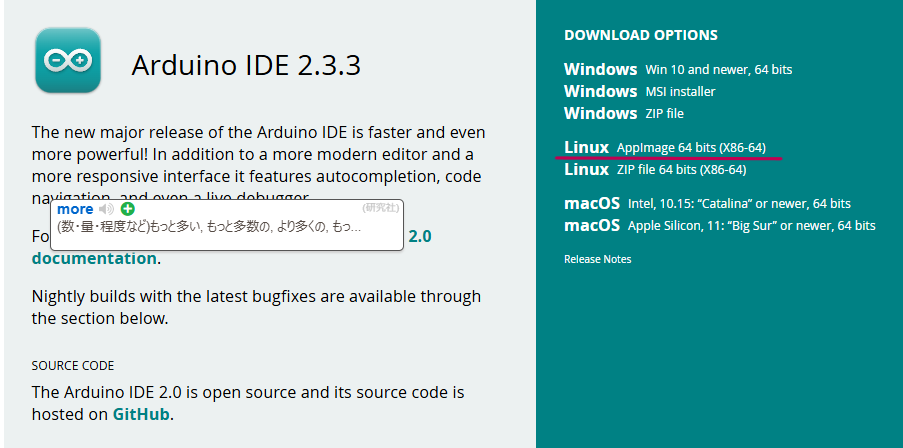Add word with green plus icon
Viewport: 903px width, 448px height.
[128, 209]
